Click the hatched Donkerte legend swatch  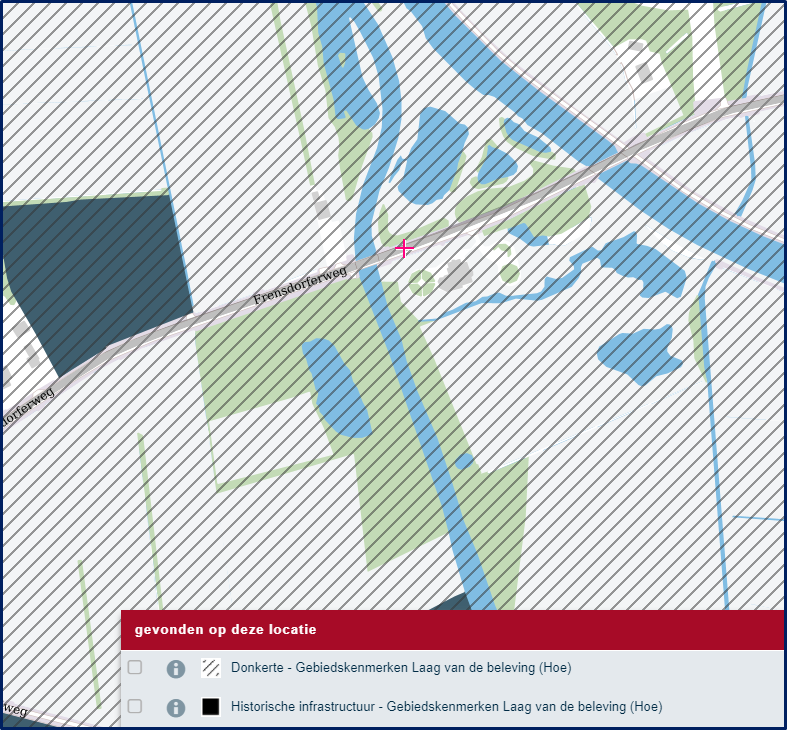click(211, 668)
